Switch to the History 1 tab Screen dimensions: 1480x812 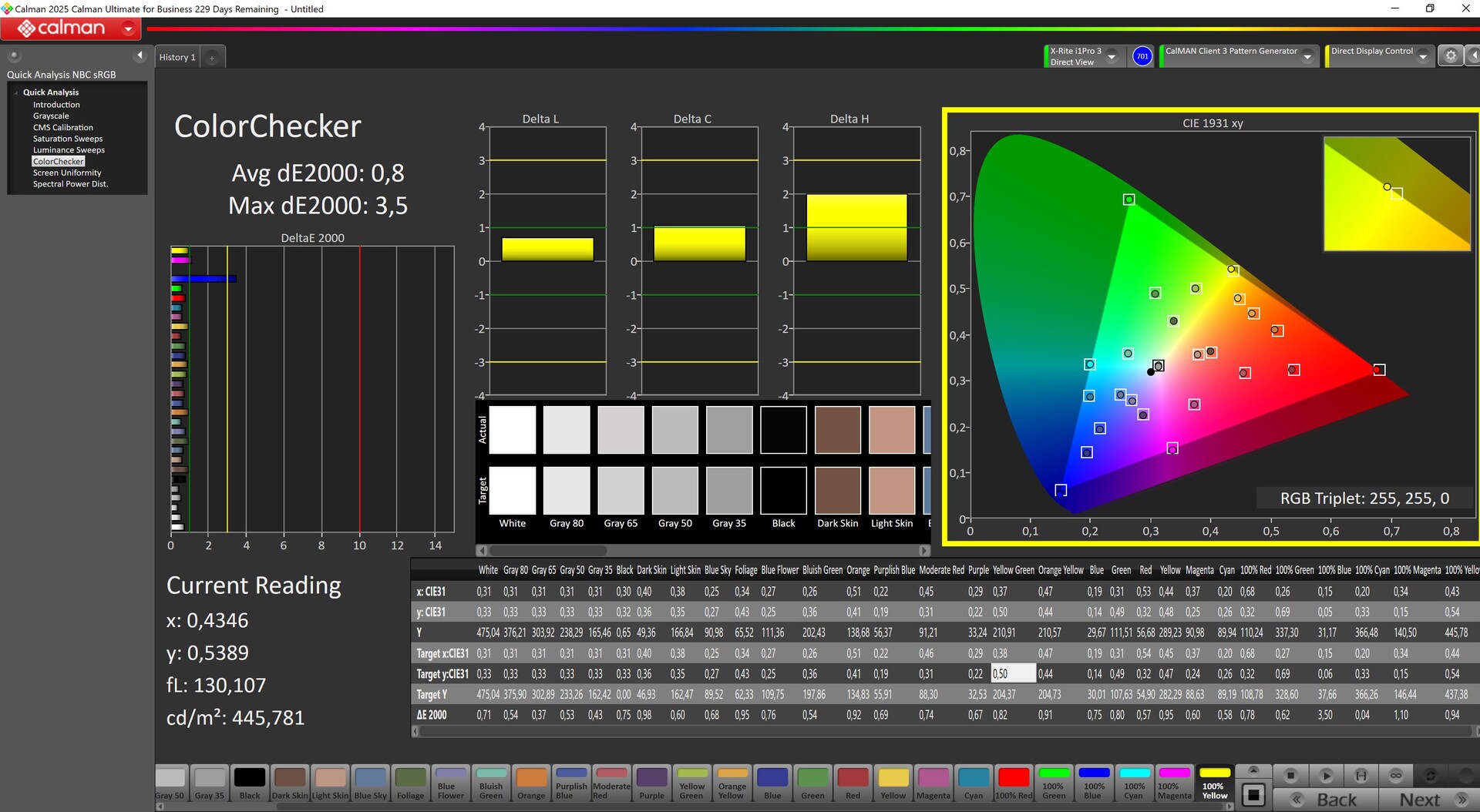[177, 58]
